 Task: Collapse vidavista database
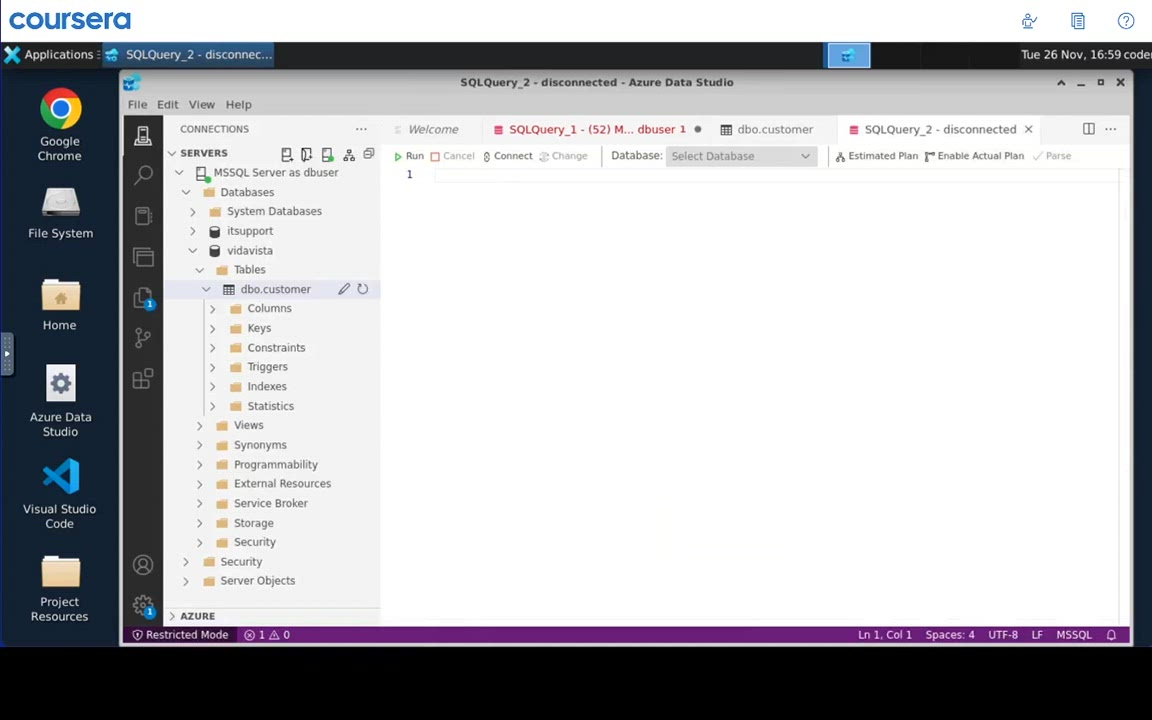click(193, 251)
